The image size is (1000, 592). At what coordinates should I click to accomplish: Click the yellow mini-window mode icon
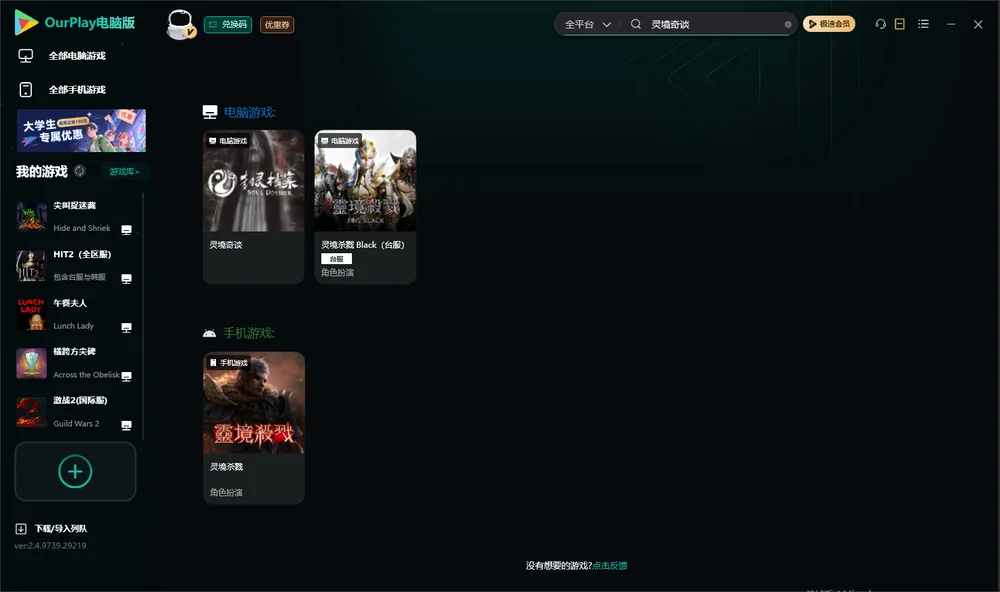[x=899, y=24]
